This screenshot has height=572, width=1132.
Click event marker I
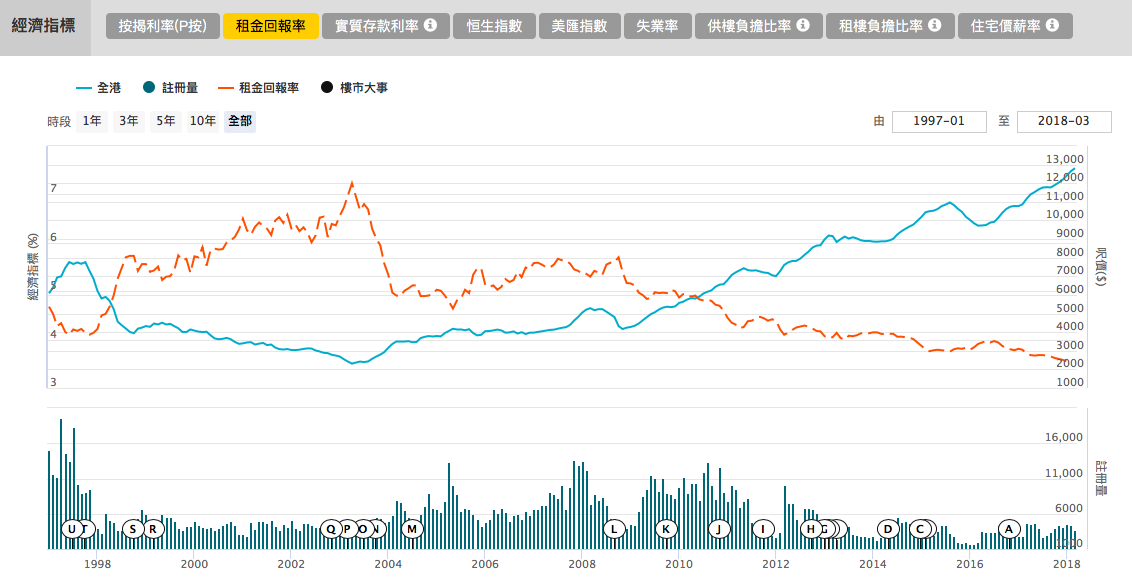763,529
